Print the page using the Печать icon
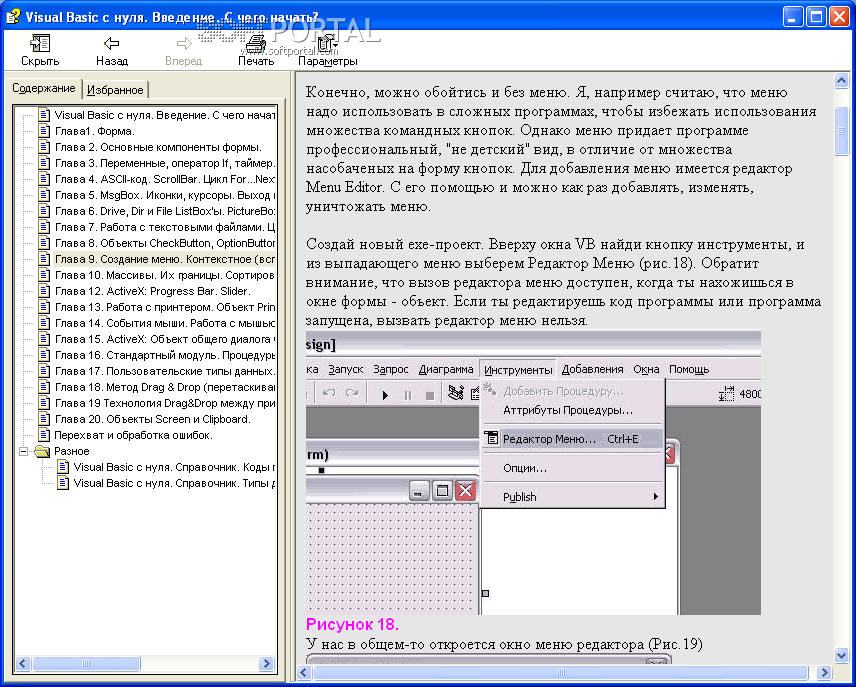856x687 pixels. (255, 43)
